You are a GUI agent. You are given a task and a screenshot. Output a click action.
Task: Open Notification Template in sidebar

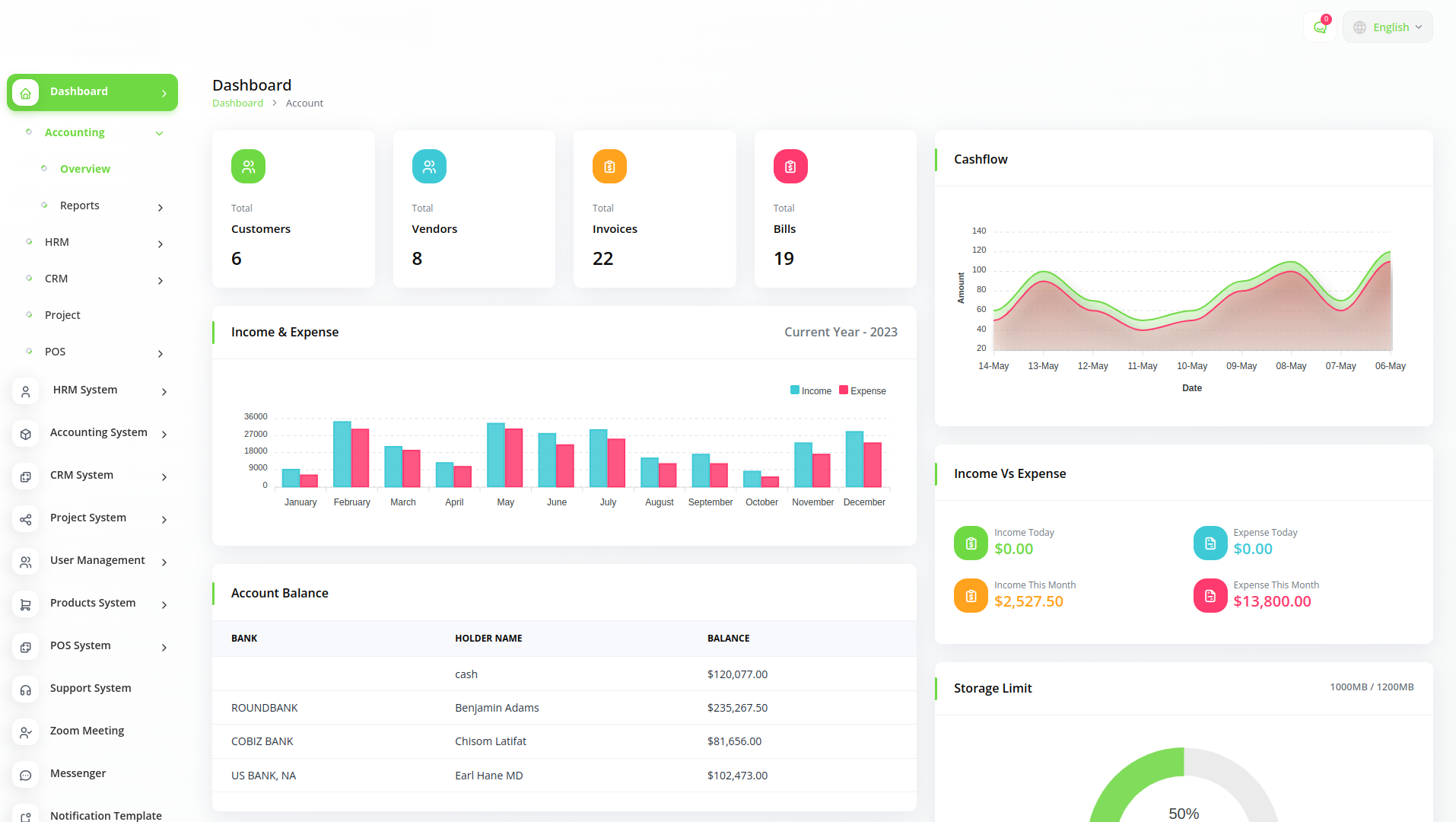pos(106,815)
